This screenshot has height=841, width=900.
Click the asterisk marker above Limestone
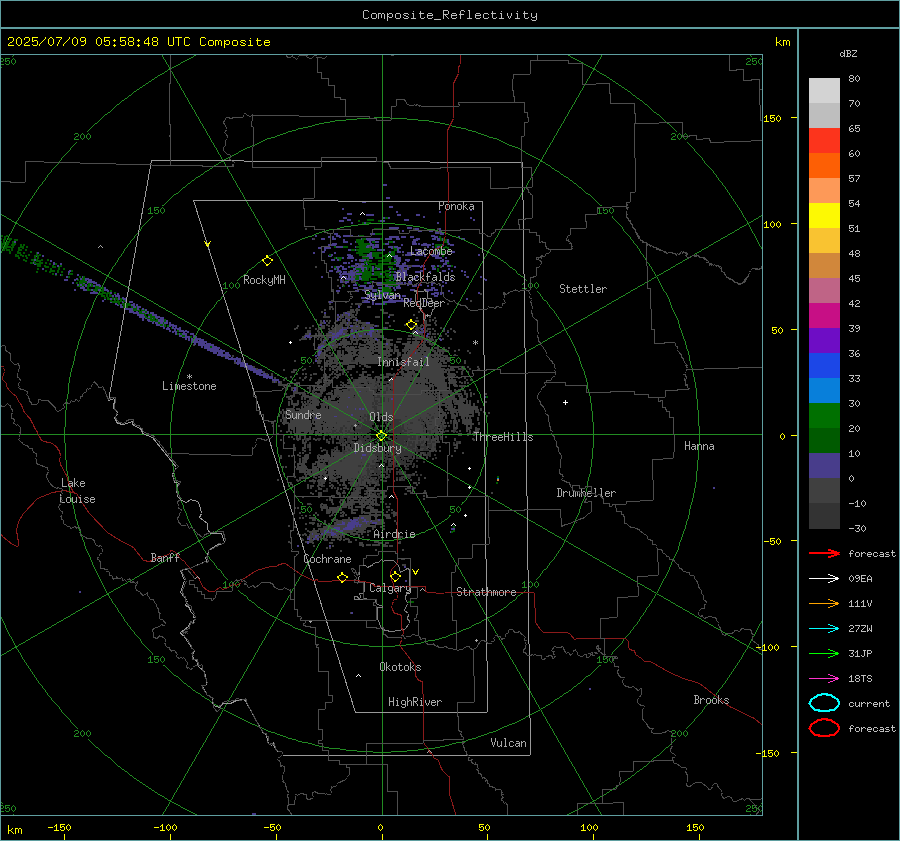(x=189, y=377)
